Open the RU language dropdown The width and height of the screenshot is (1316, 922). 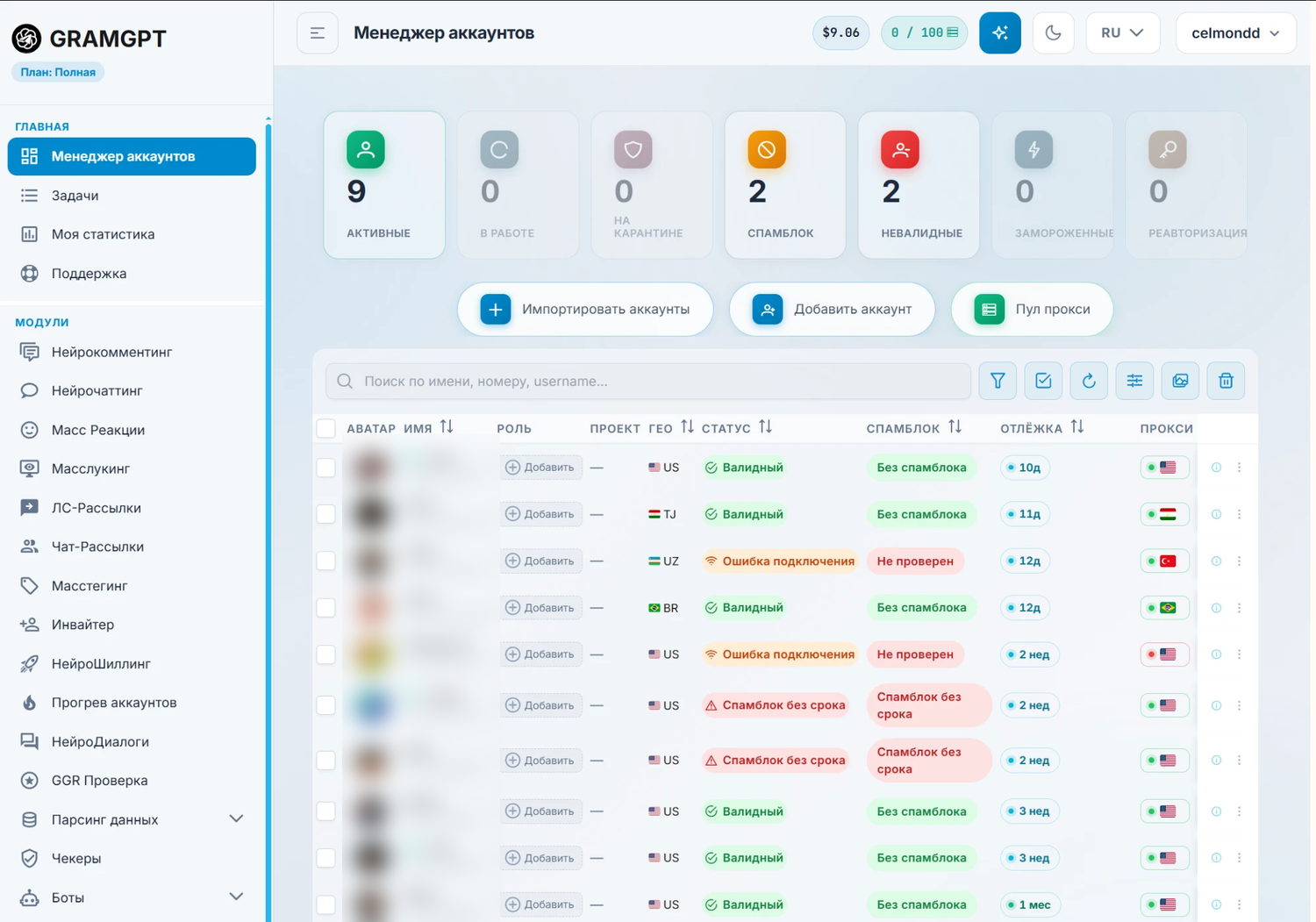tap(1123, 33)
